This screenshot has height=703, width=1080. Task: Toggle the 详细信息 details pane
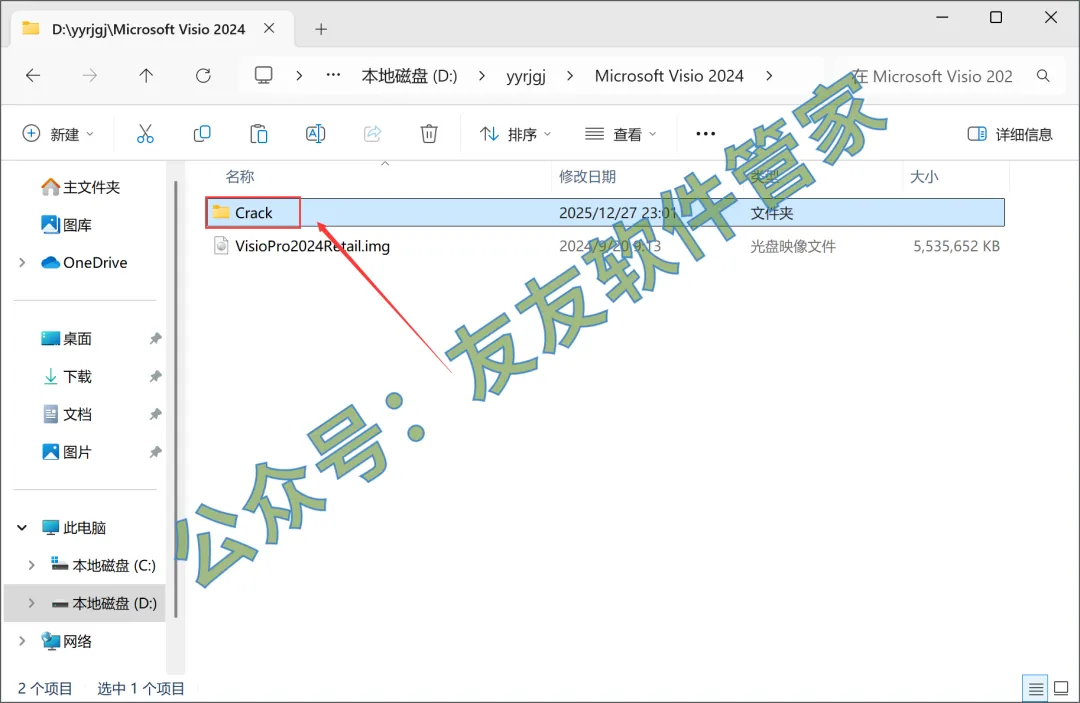[1010, 134]
